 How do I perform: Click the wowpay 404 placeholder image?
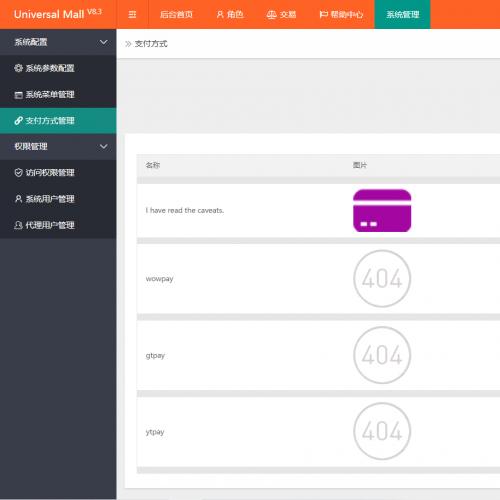click(382, 278)
